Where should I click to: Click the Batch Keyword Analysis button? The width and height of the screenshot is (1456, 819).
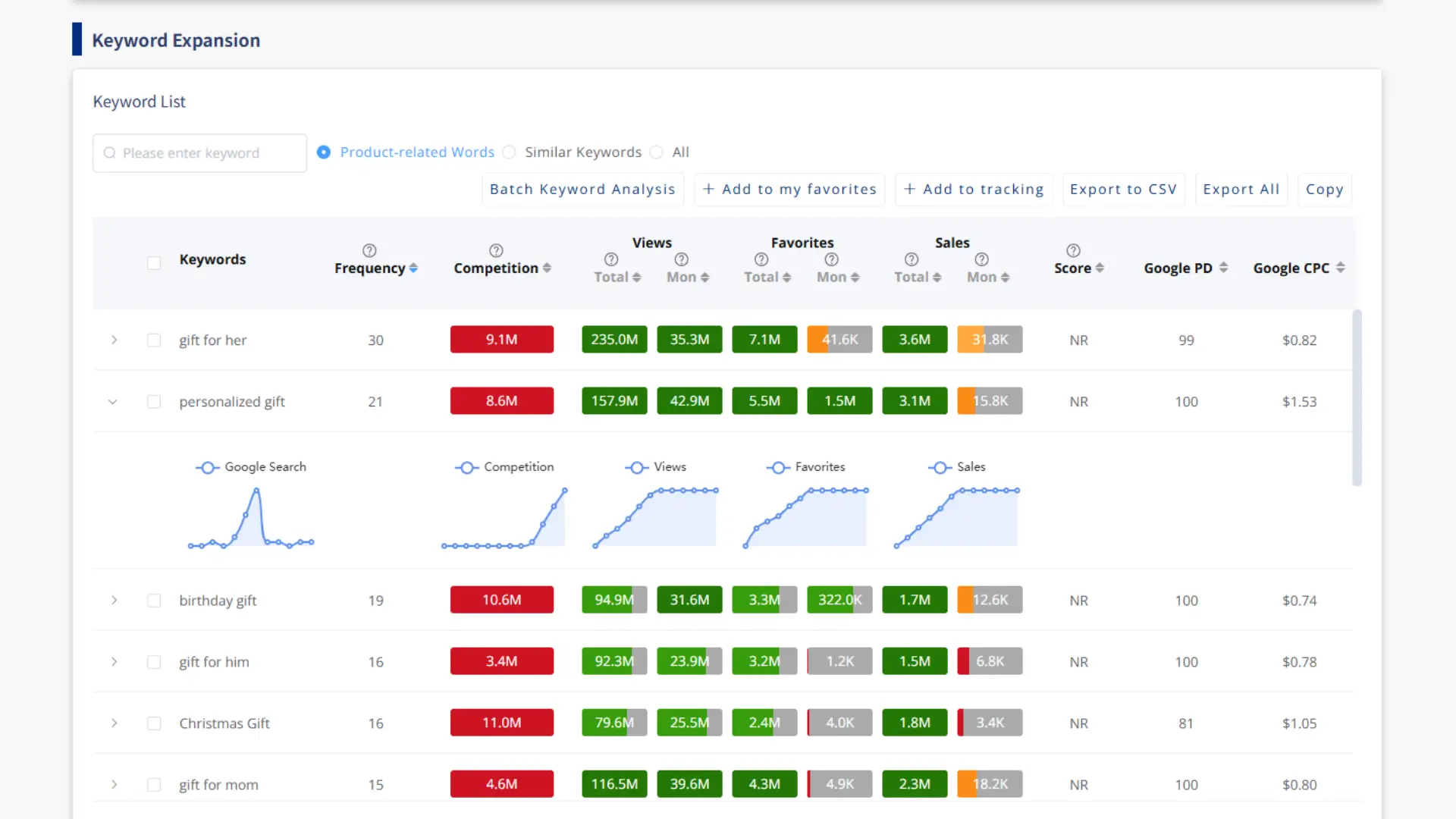pos(582,190)
